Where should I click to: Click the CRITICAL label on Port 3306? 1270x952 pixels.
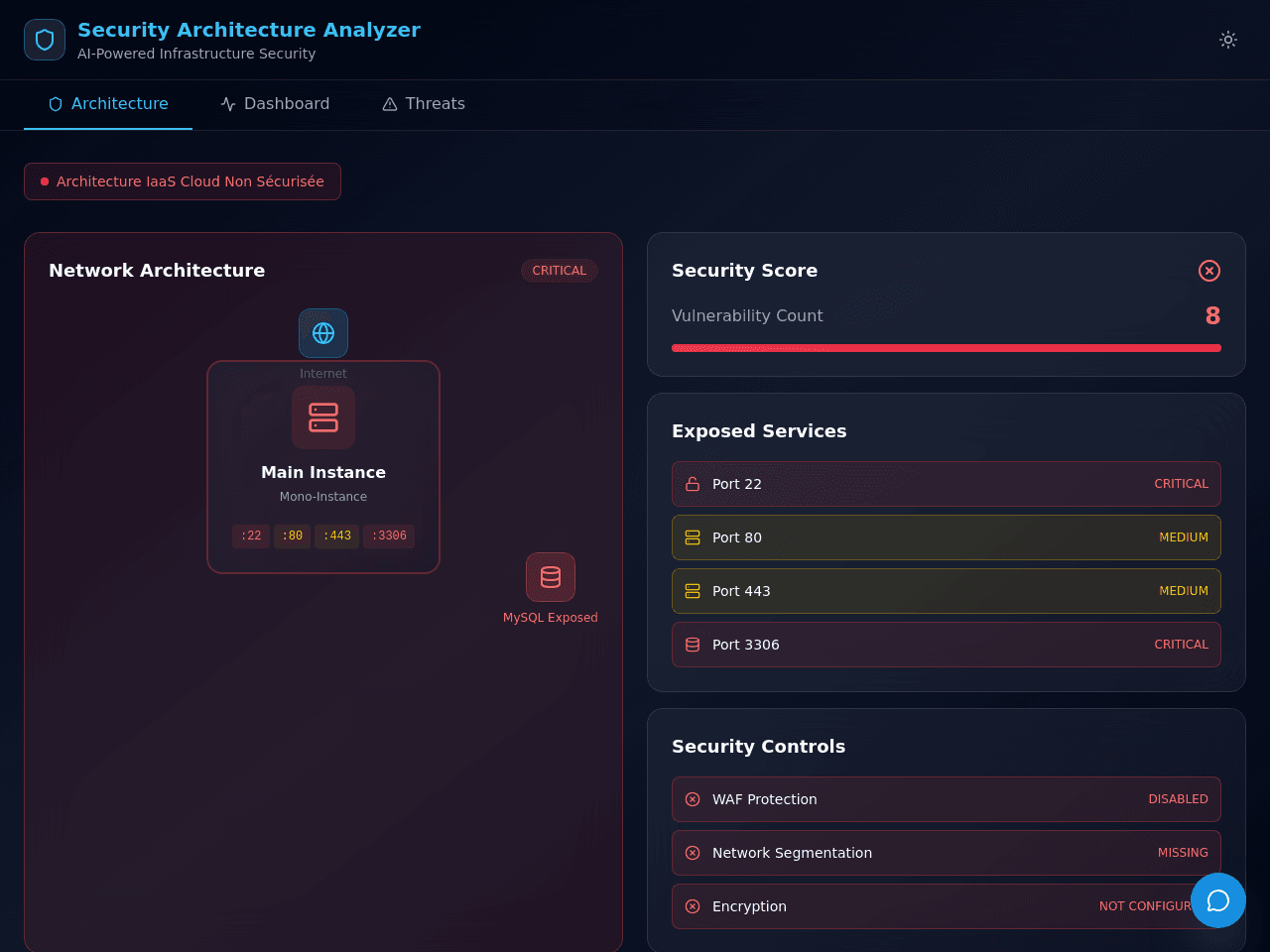pos(1181,645)
